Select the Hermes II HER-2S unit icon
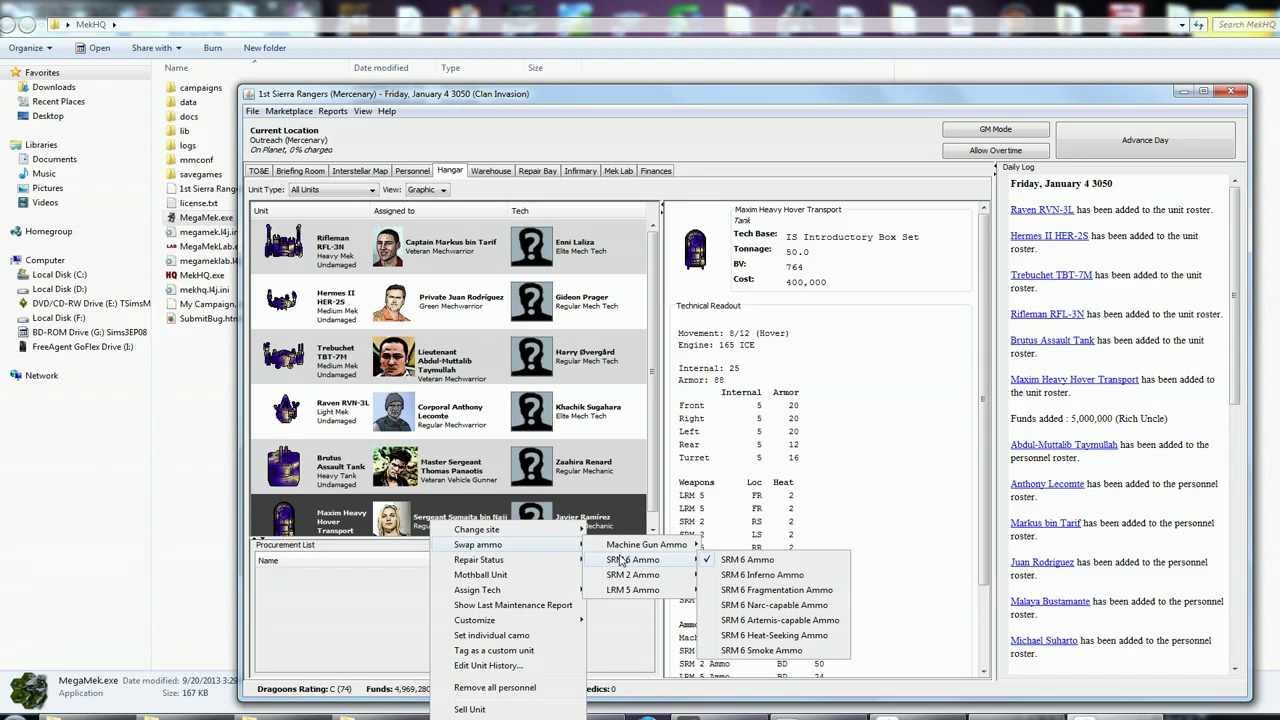 tap(284, 300)
